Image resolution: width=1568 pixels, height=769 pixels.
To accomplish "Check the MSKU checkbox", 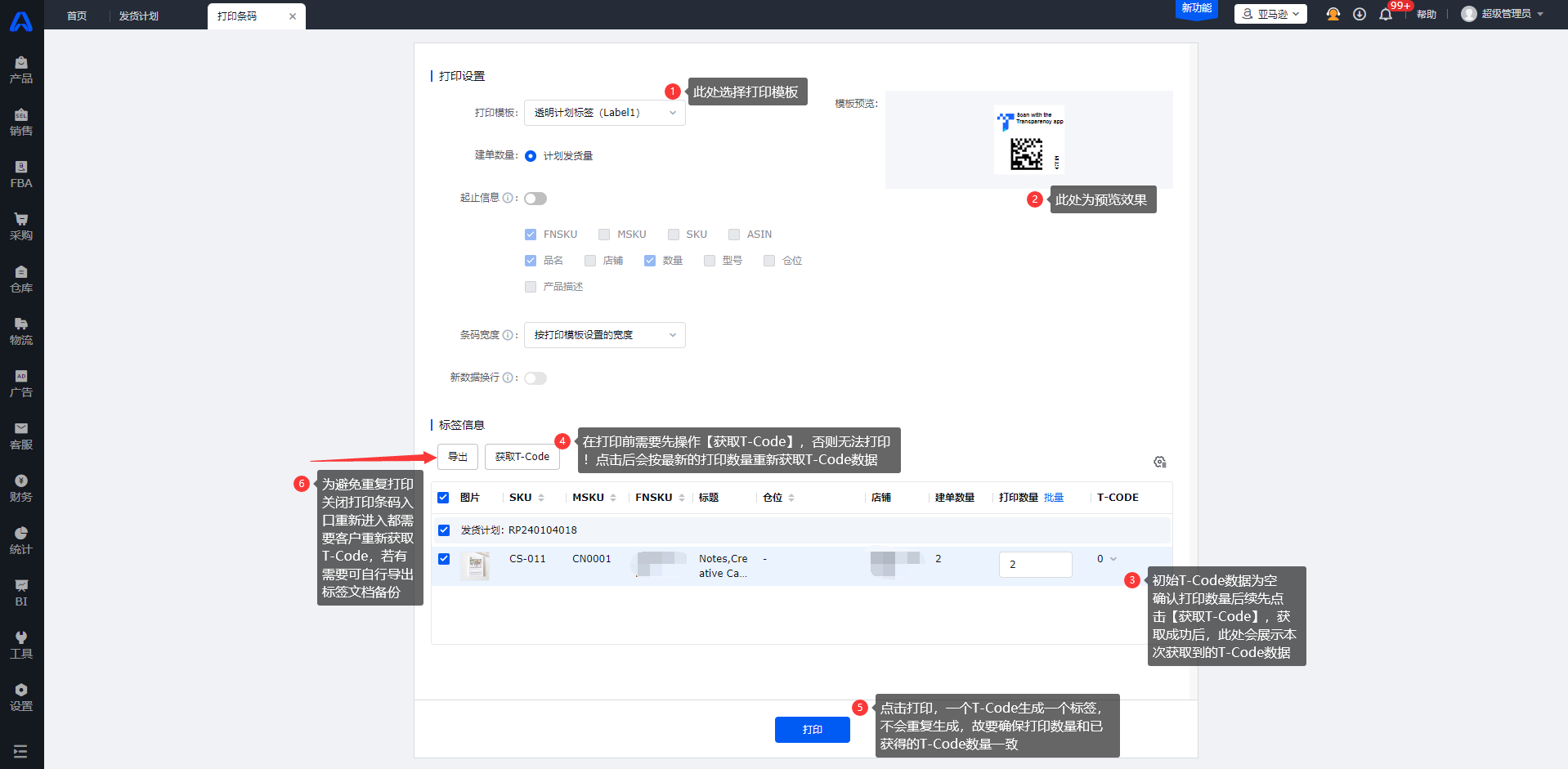I will pos(604,235).
